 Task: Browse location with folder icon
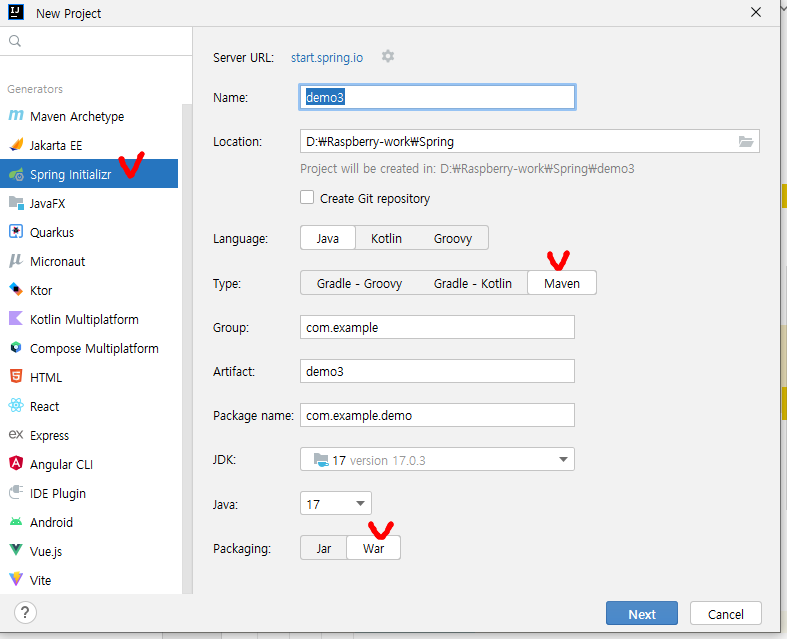tap(746, 142)
